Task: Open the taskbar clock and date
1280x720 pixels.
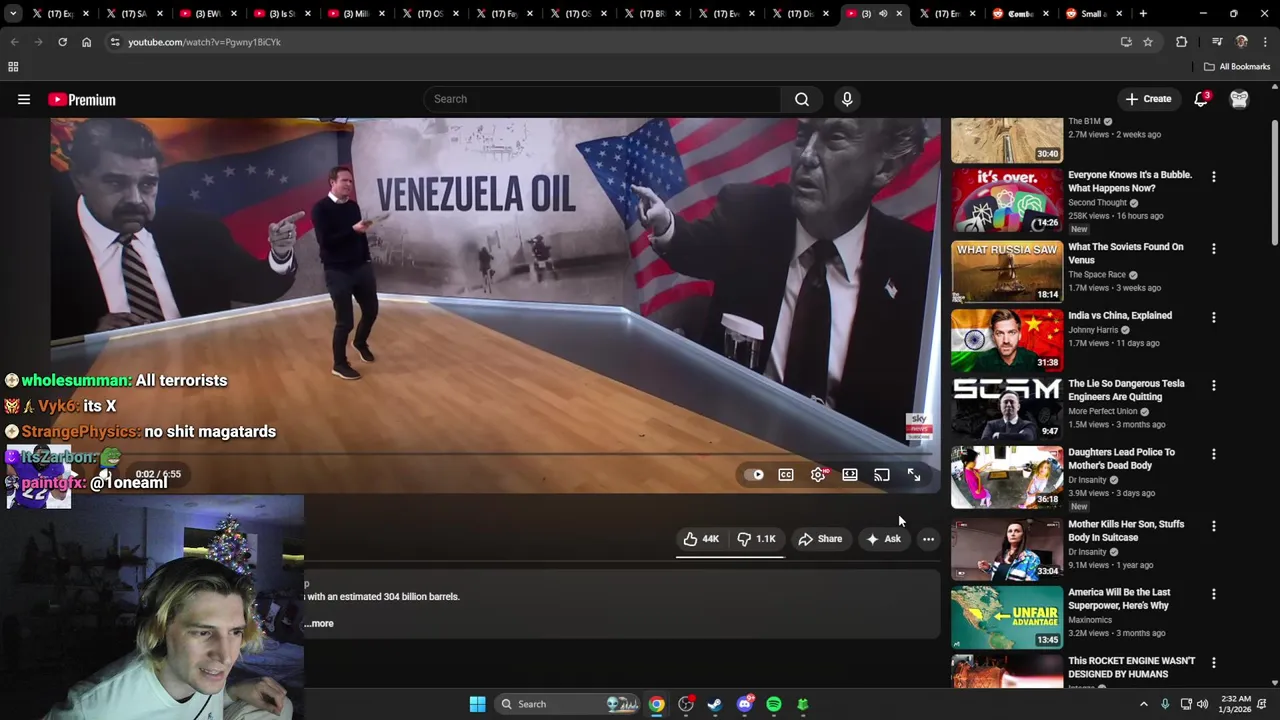Action: [1236, 704]
